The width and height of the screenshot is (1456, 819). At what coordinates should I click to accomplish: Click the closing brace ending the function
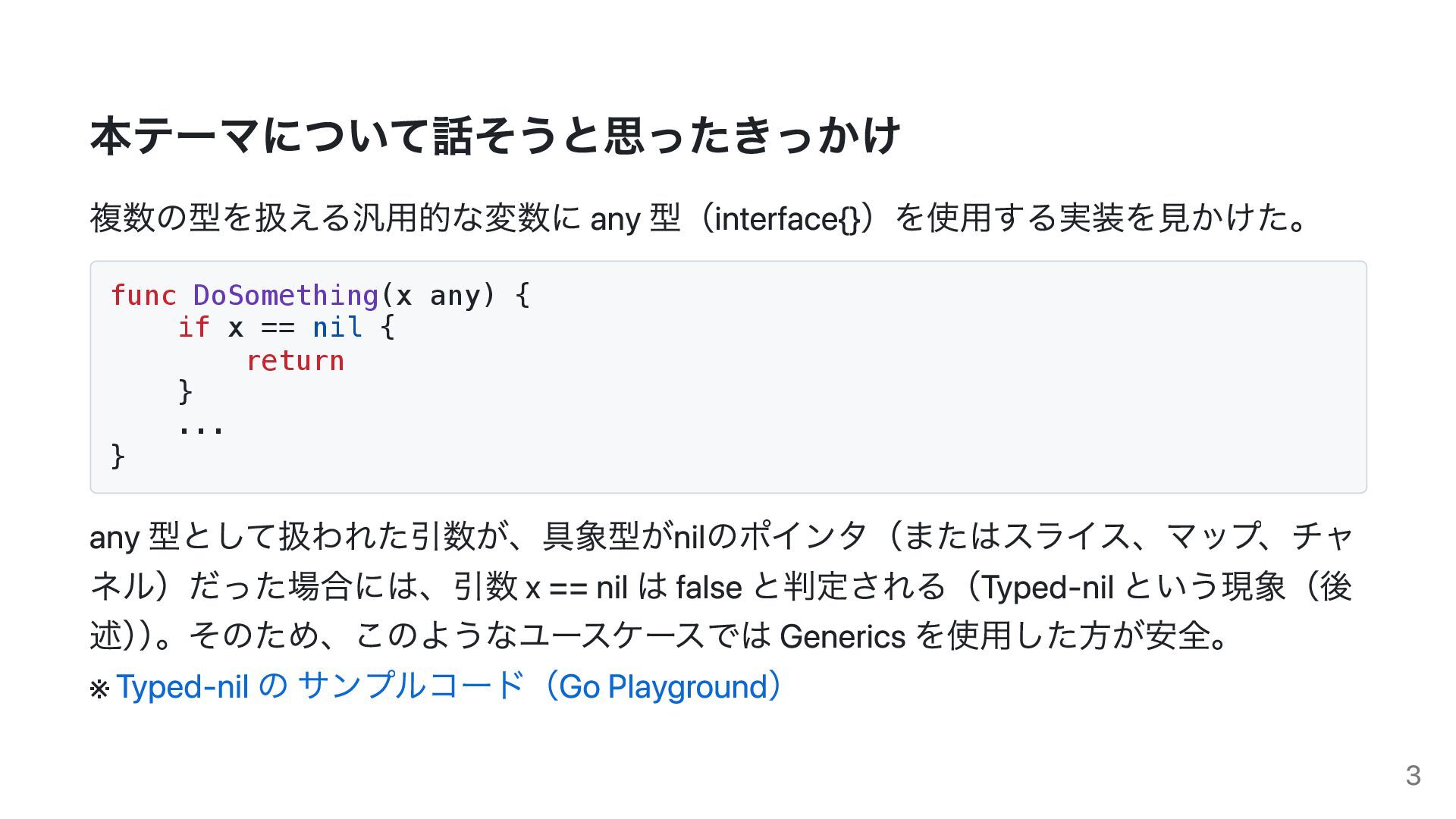[x=118, y=456]
